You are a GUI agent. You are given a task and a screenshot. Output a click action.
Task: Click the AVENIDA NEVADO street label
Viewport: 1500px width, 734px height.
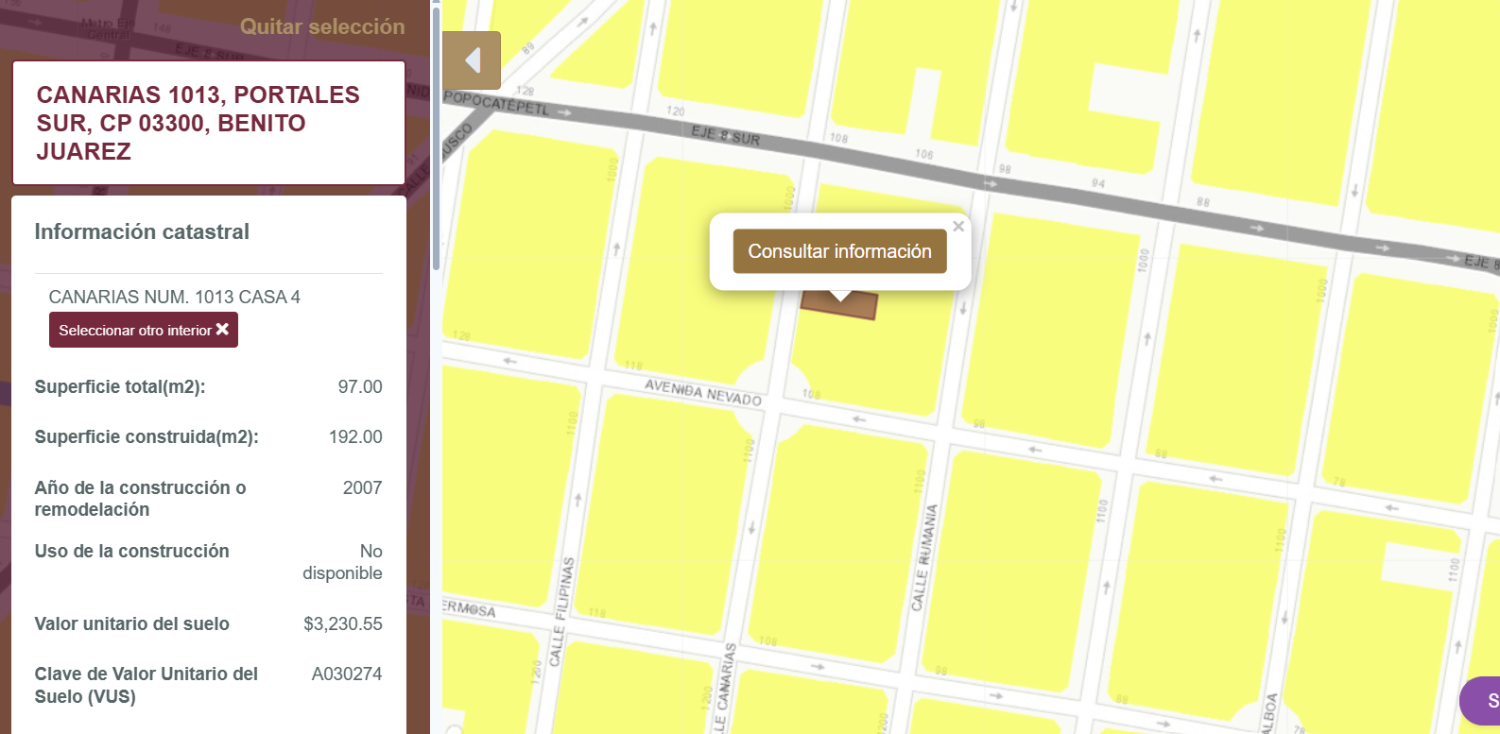(703, 392)
